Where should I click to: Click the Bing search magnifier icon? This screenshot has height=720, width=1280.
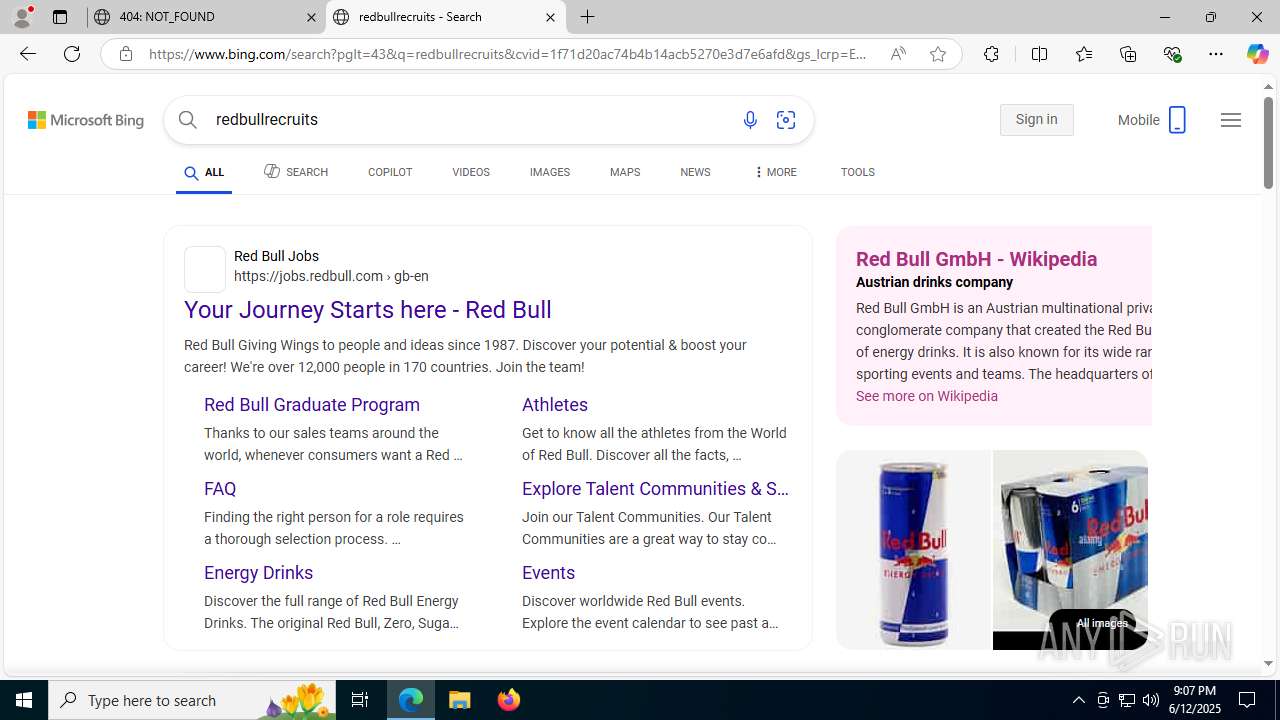188,119
